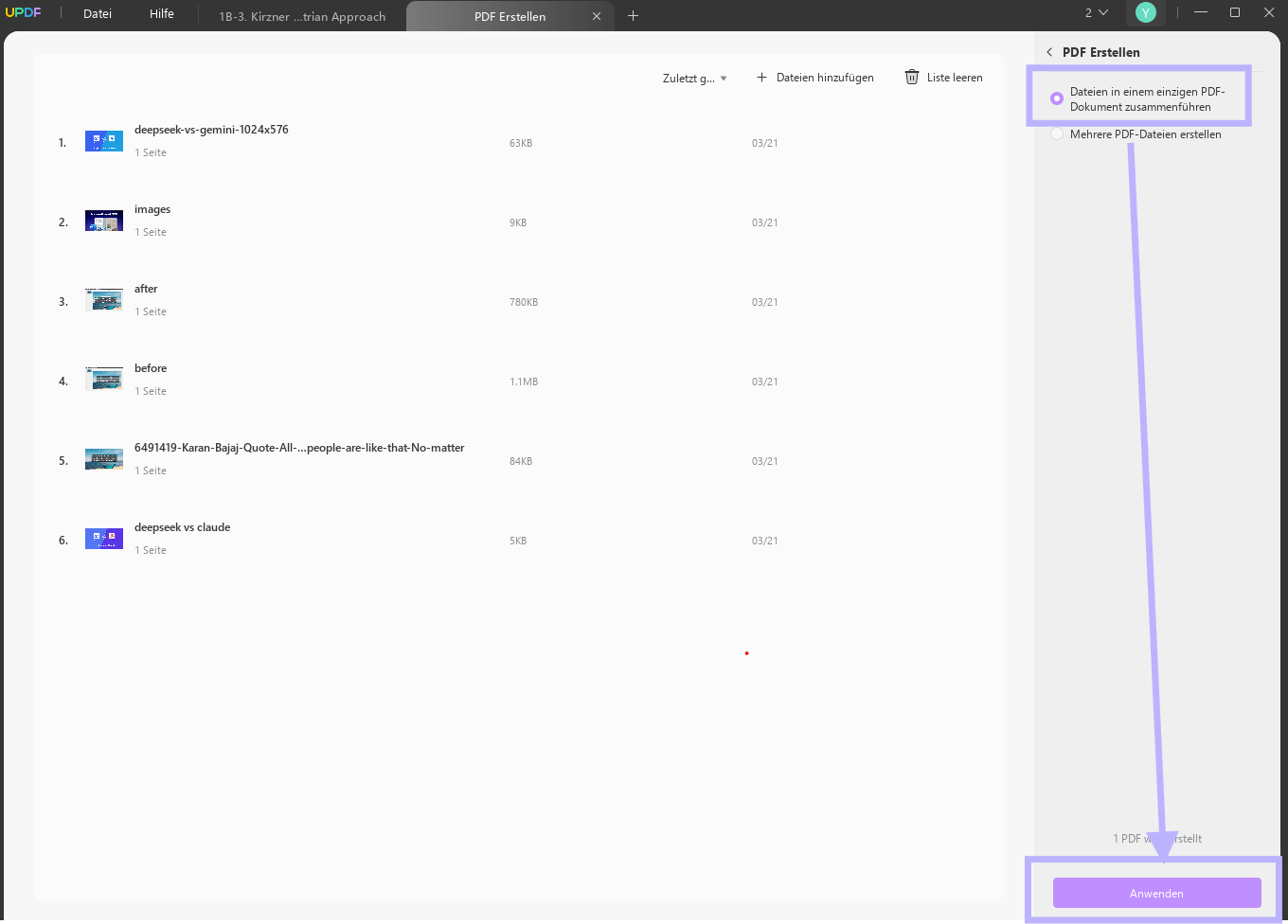Viewport: 1288px width, 924px height.
Task: Click the 780KB file size
Action: [524, 303]
